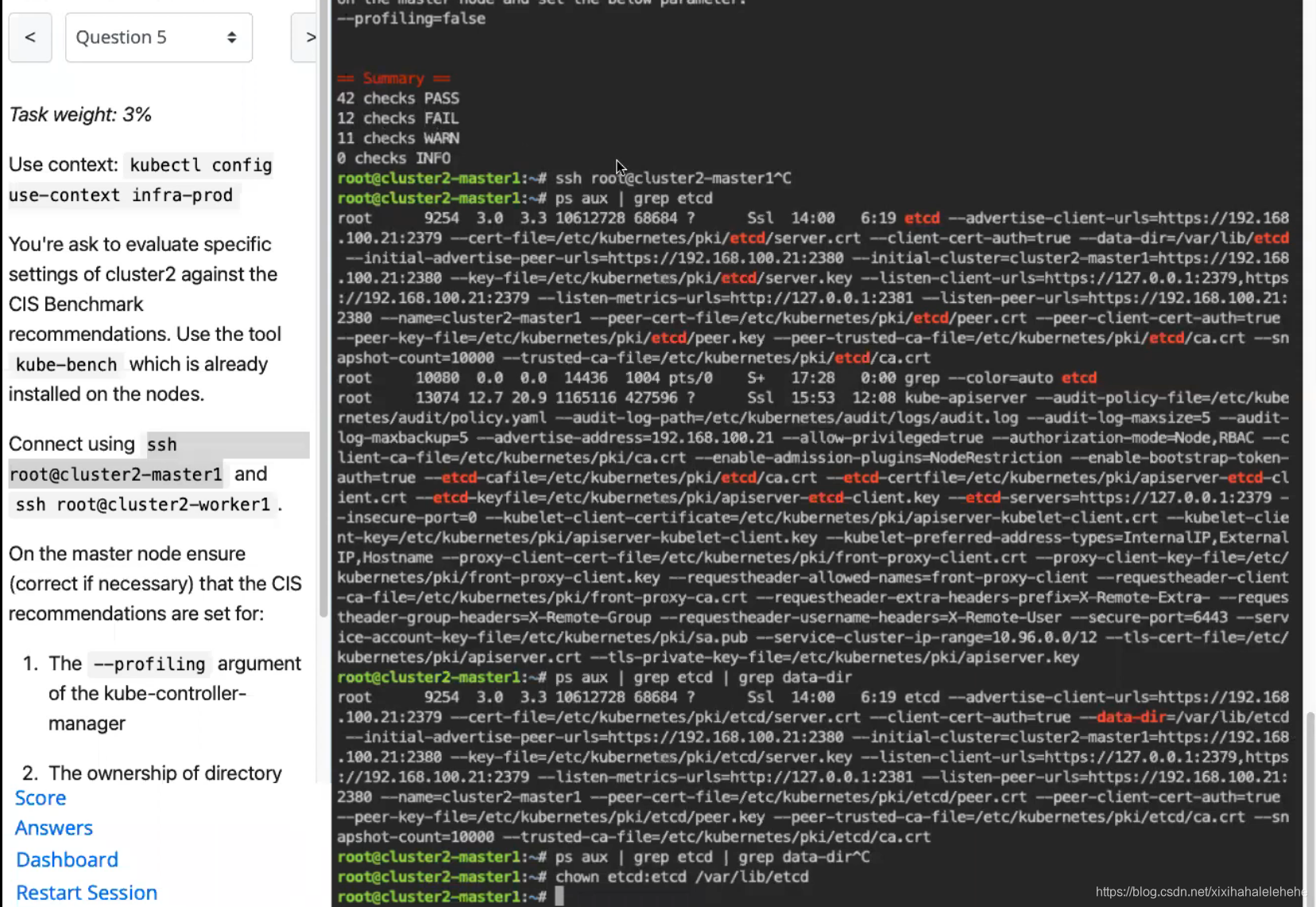Click the red '== Summary ==' heading
The width and height of the screenshot is (1316, 907).
(x=394, y=78)
